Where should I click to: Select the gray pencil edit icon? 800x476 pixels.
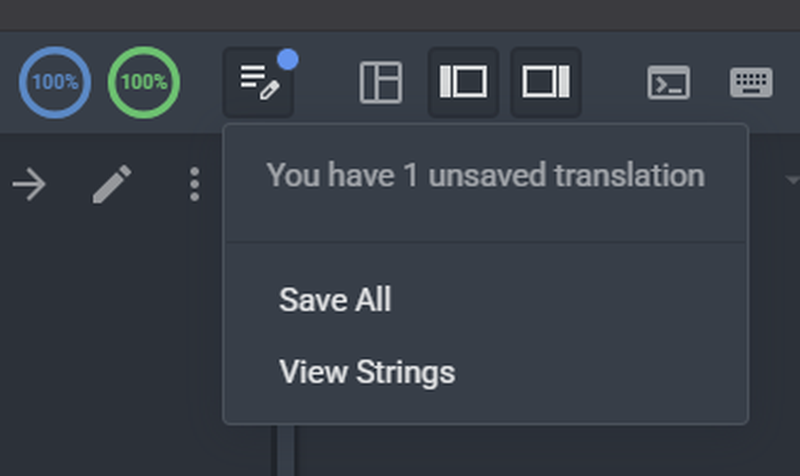coord(112,184)
